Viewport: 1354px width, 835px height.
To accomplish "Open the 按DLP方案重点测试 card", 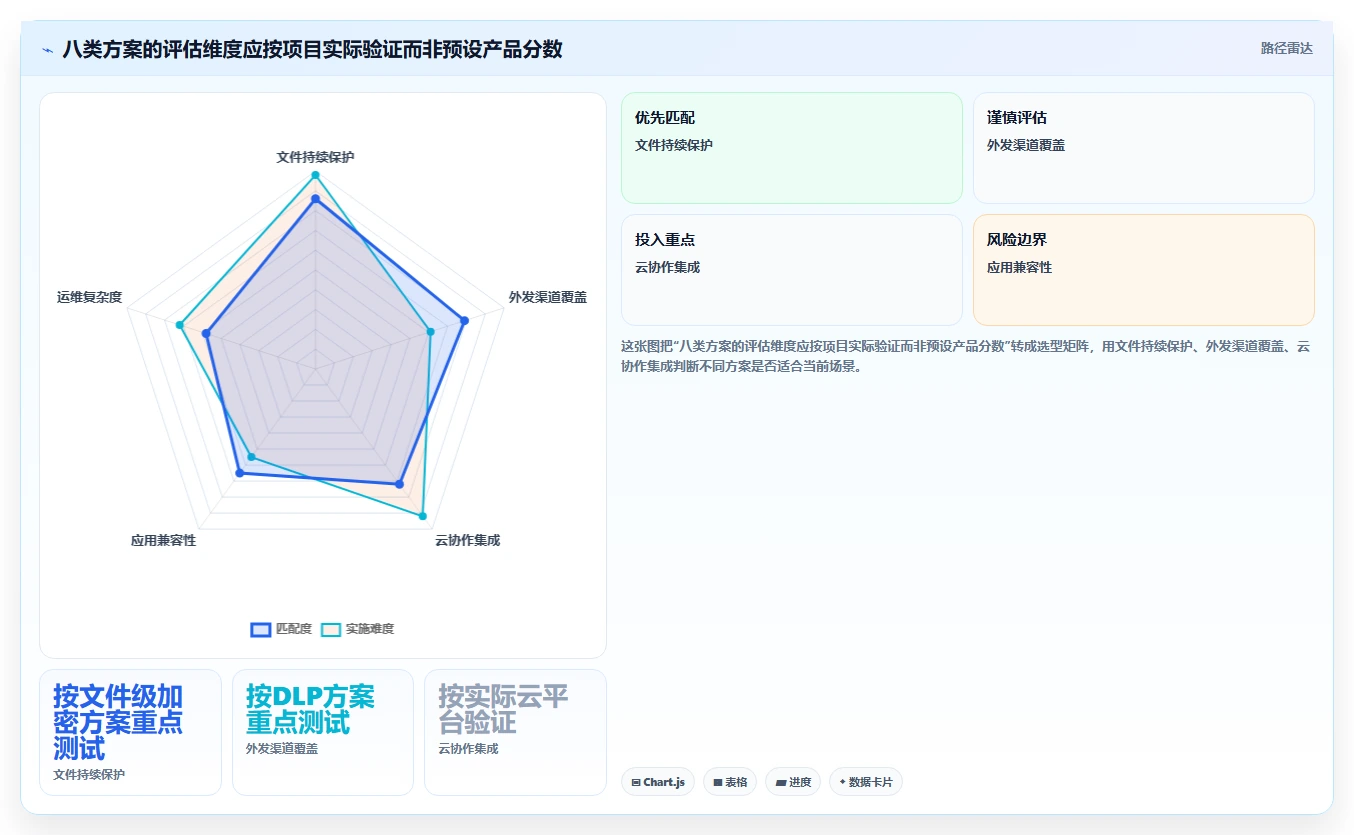I will 323,732.
